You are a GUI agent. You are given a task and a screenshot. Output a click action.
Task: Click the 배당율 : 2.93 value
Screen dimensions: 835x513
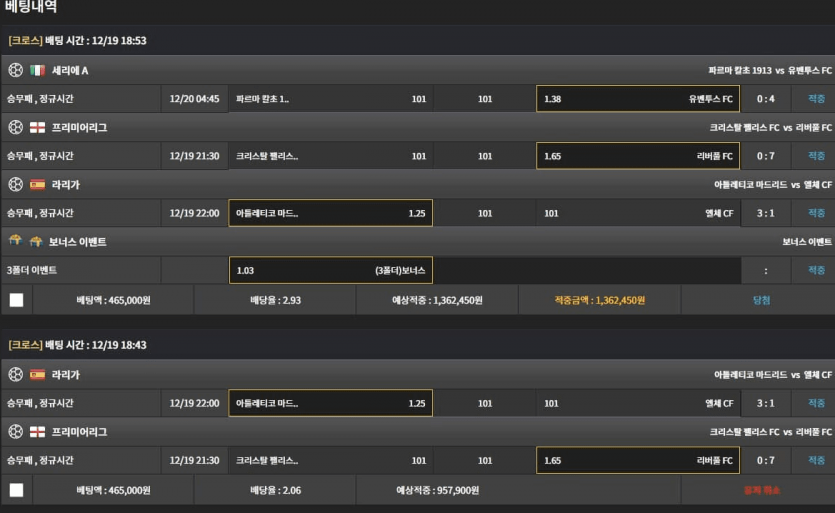click(x=275, y=300)
